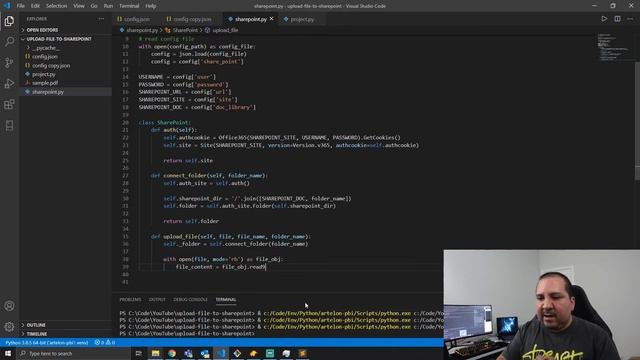Open editor More Actions menu

[x=630, y=19]
